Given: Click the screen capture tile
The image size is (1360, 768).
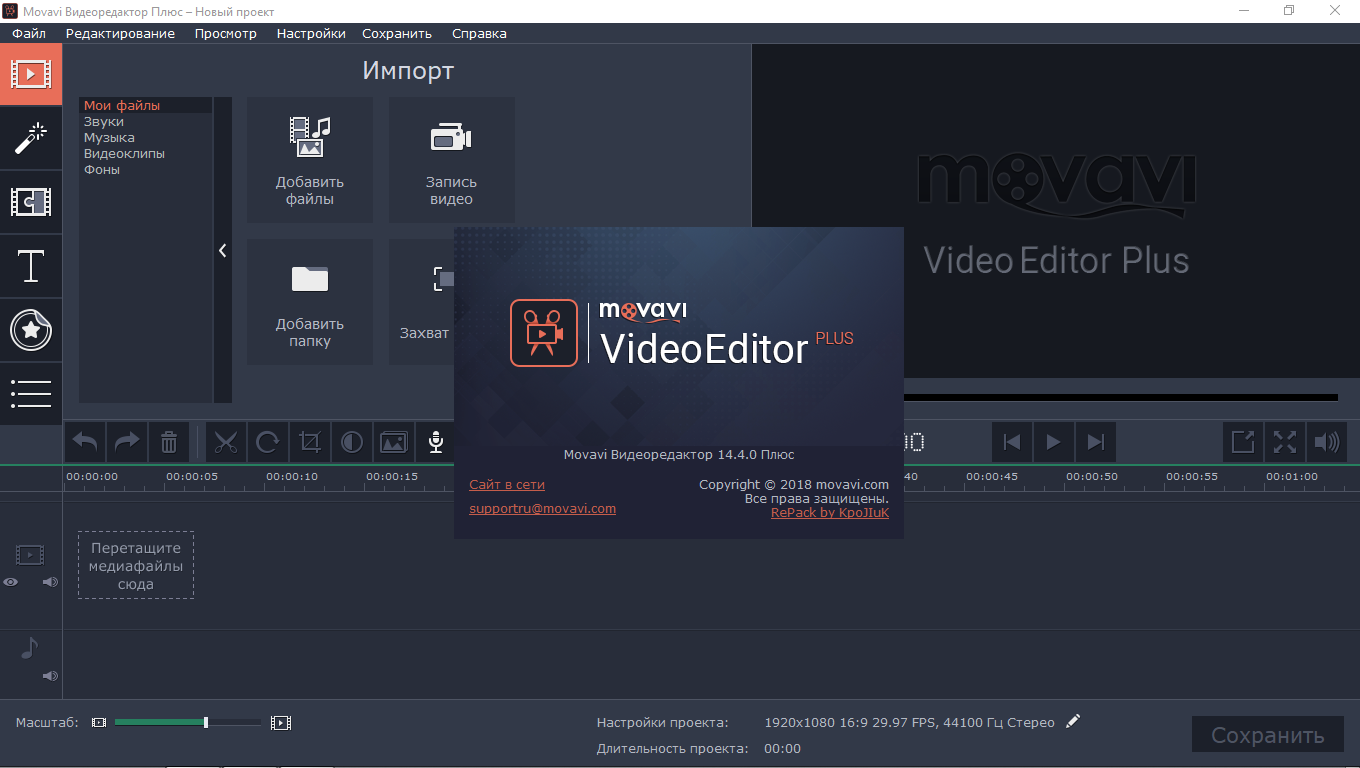Looking at the screenshot, I should click(422, 302).
